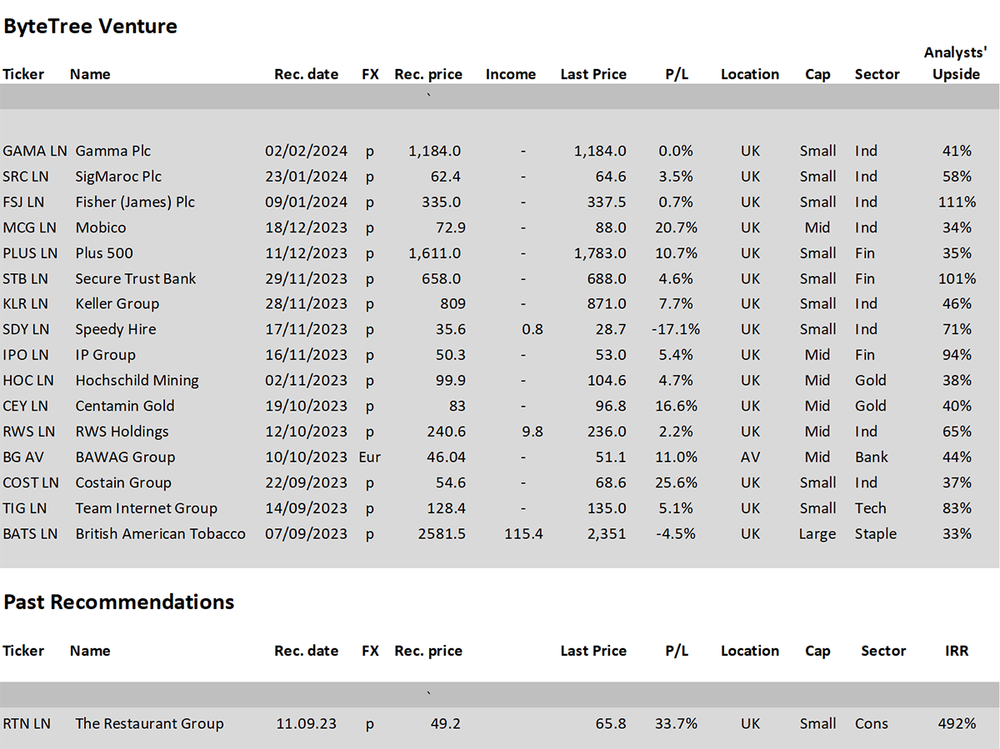Click the Last Price column header
The image size is (1000, 749).
click(593, 73)
